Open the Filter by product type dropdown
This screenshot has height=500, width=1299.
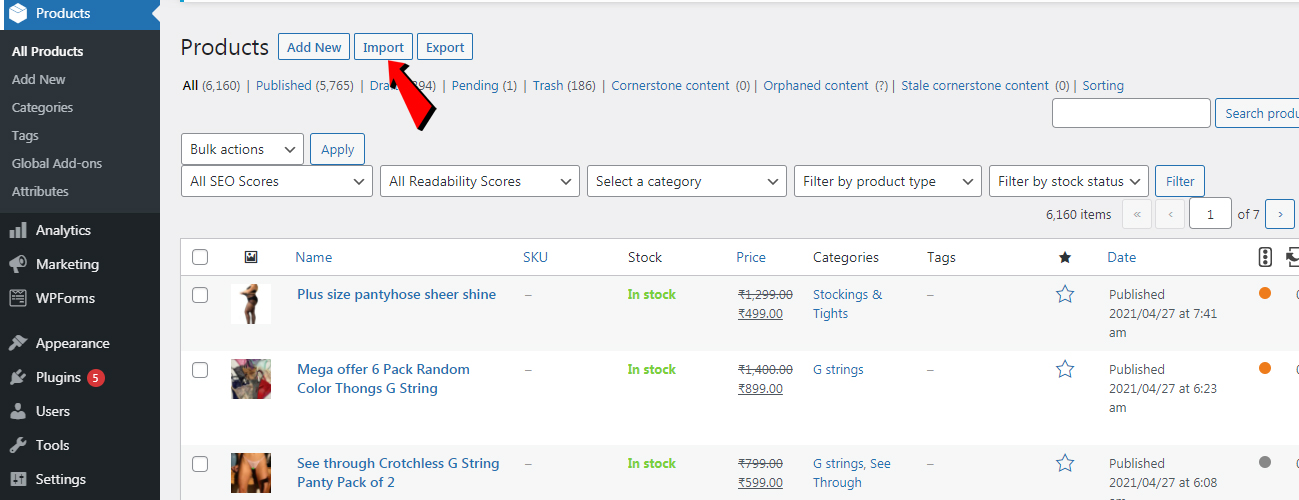[888, 181]
